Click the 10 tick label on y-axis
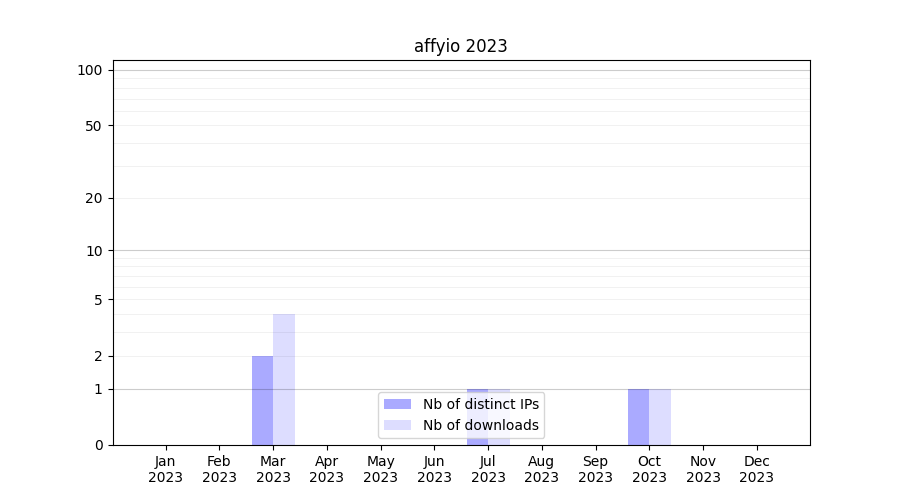This screenshot has height=500, width=900. (94, 251)
